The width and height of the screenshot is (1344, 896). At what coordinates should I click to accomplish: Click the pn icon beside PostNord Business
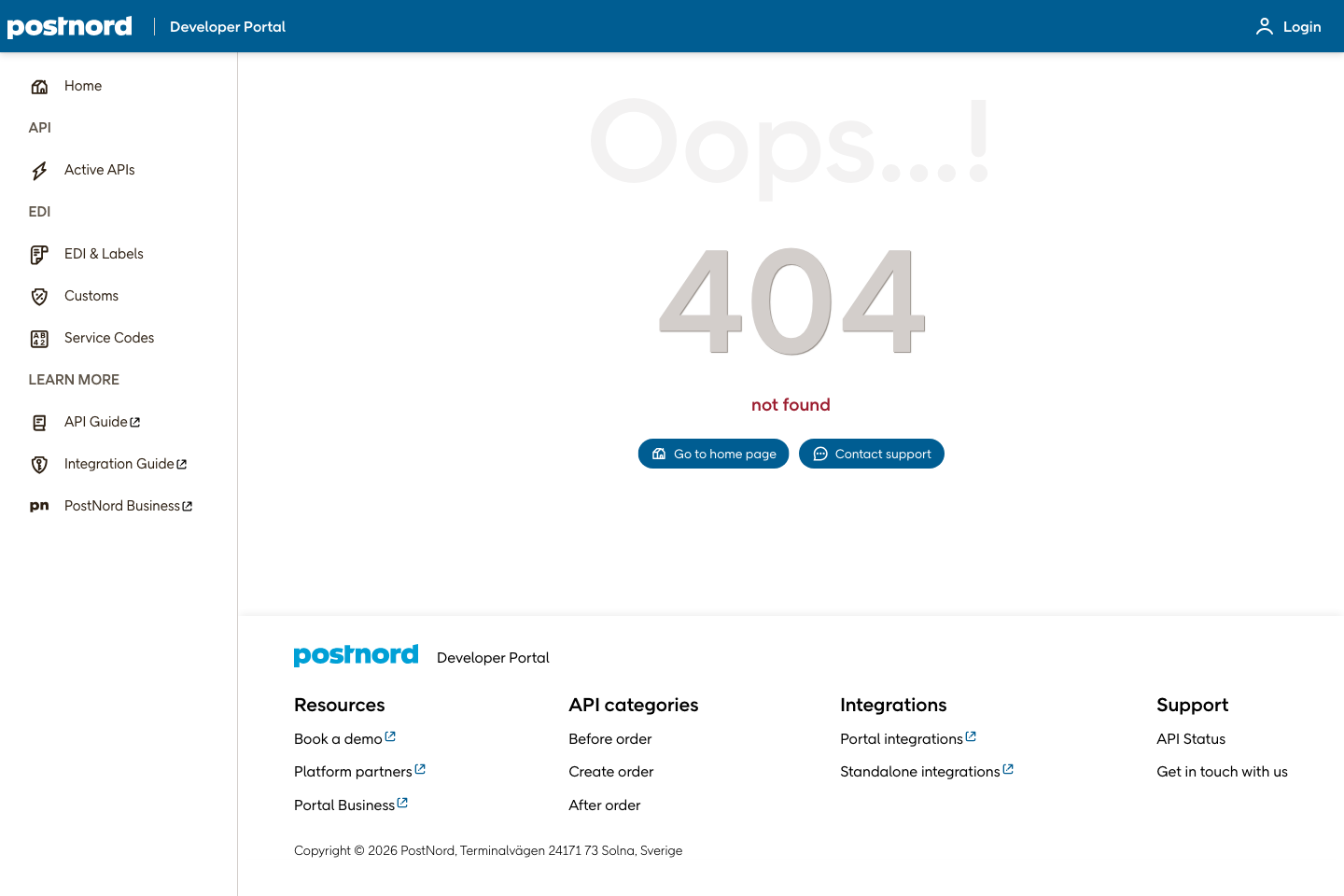(39, 505)
